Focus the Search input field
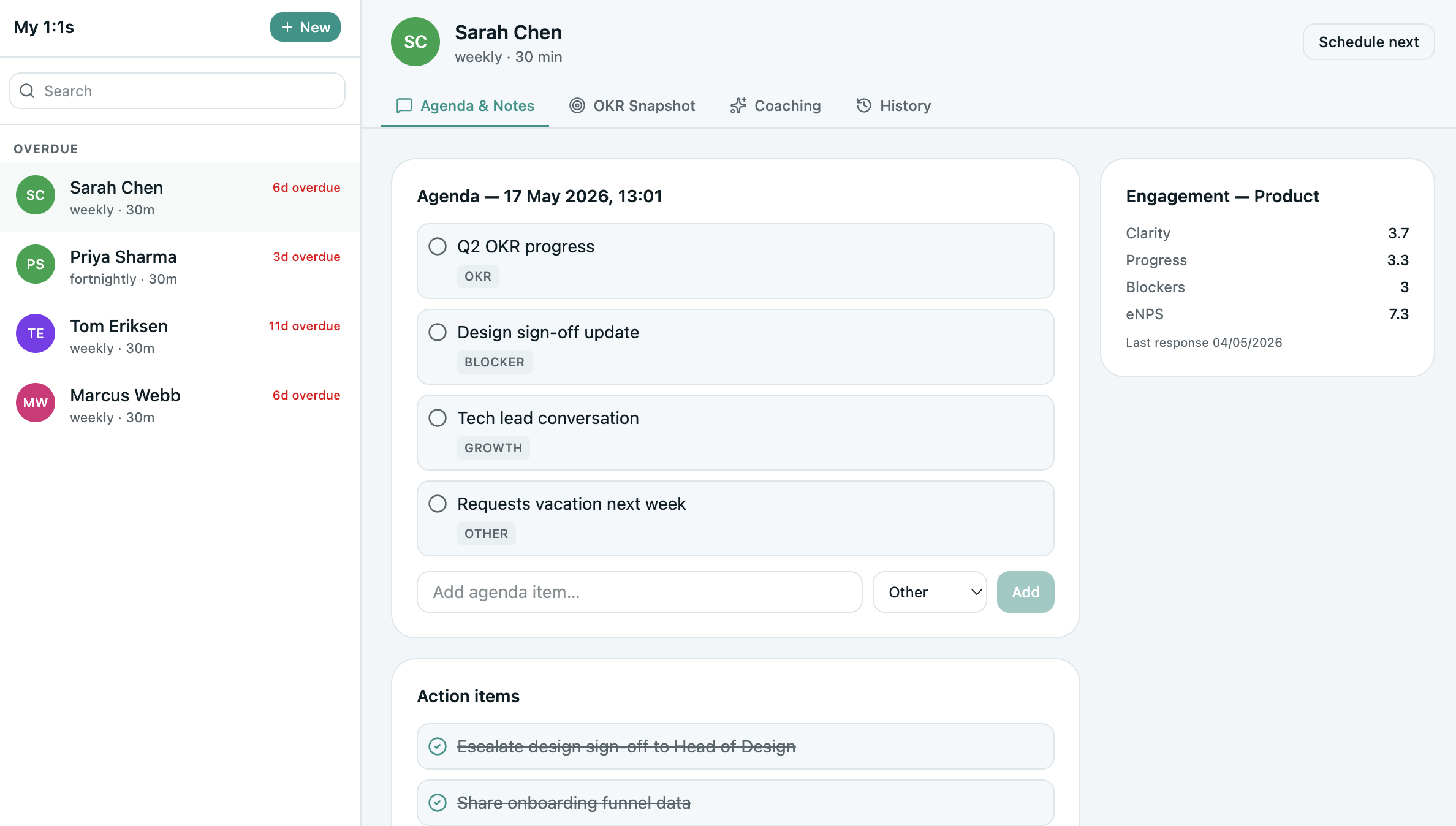Image resolution: width=1456 pixels, height=826 pixels. (x=177, y=91)
